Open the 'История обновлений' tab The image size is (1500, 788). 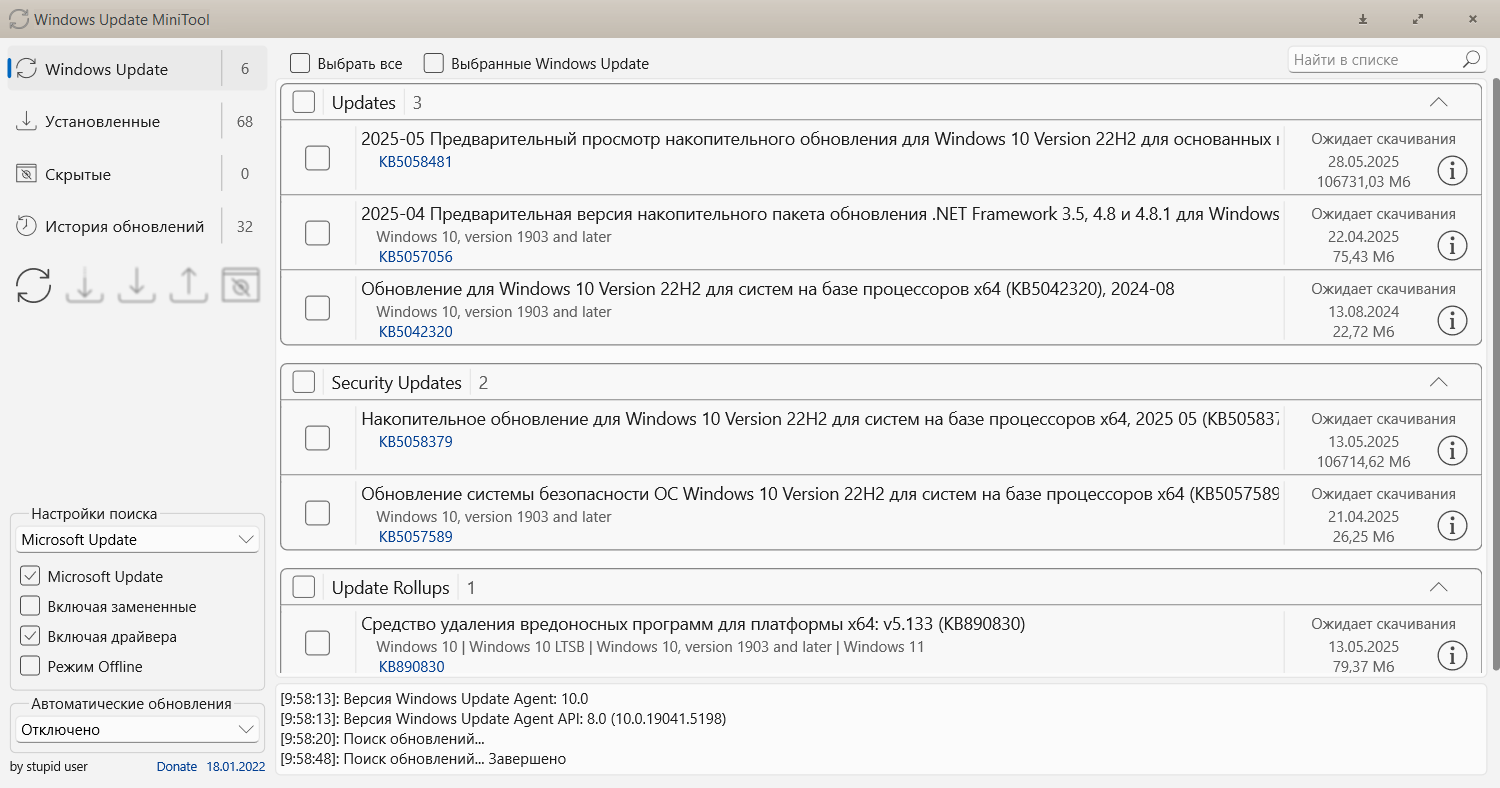click(x=124, y=226)
